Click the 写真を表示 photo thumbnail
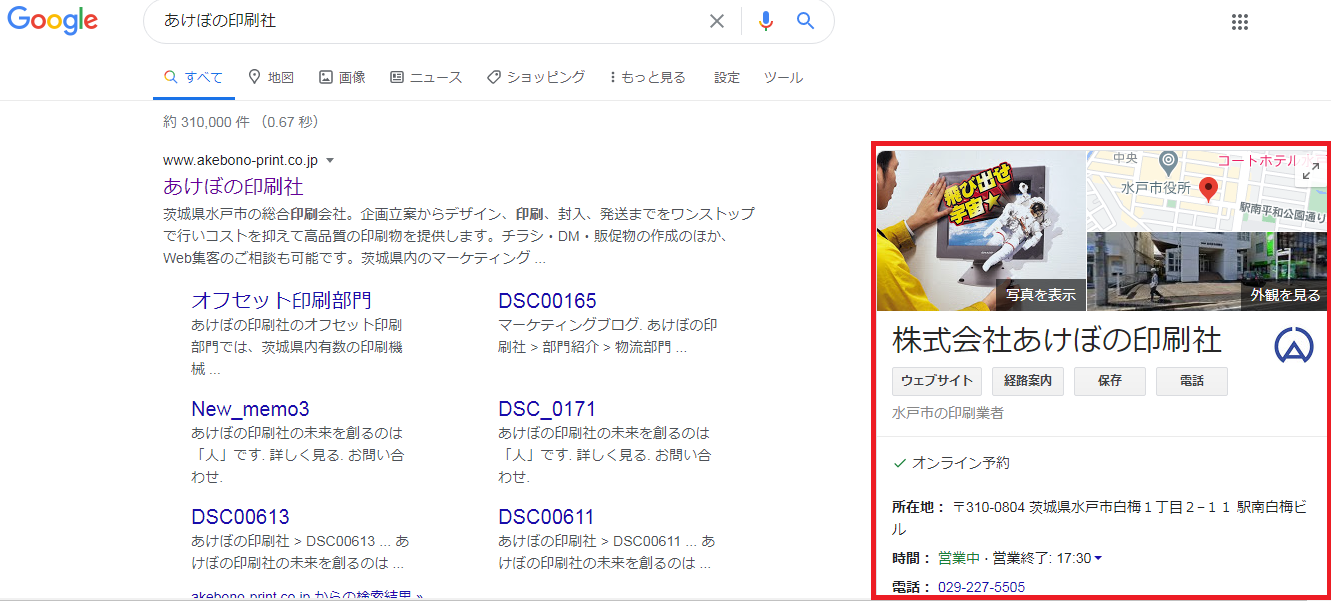Viewport: 1331px width, 601px height. pos(981,231)
